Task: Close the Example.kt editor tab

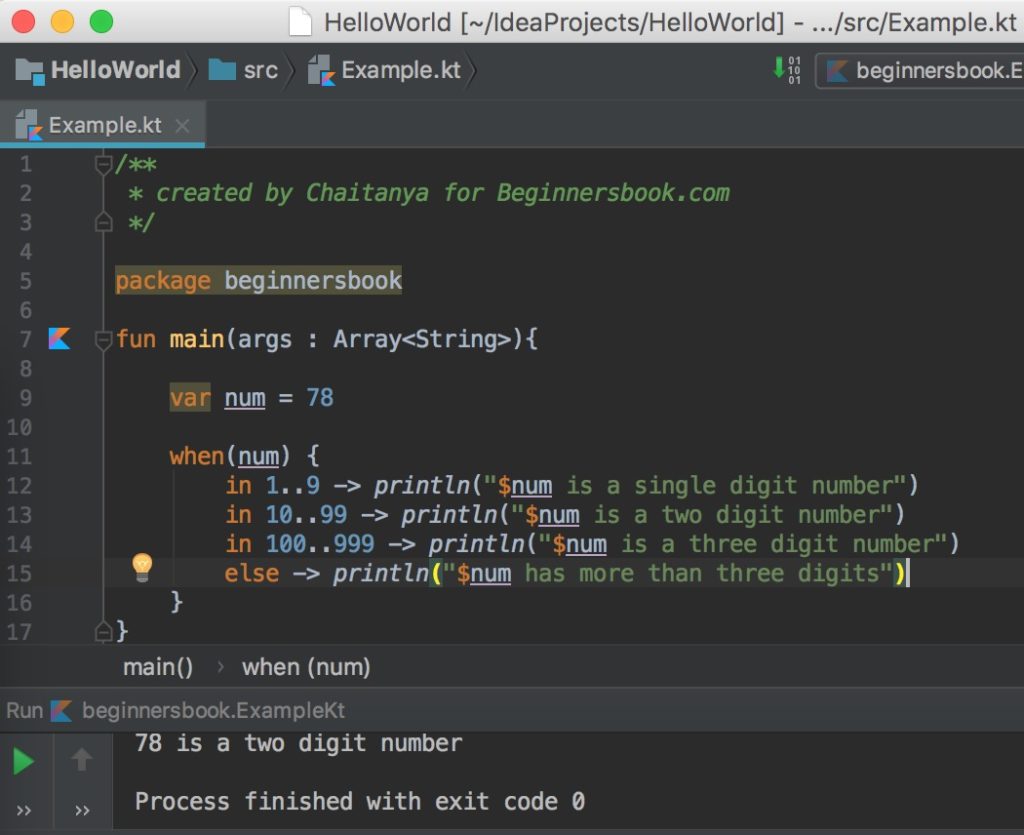Action: [x=182, y=127]
